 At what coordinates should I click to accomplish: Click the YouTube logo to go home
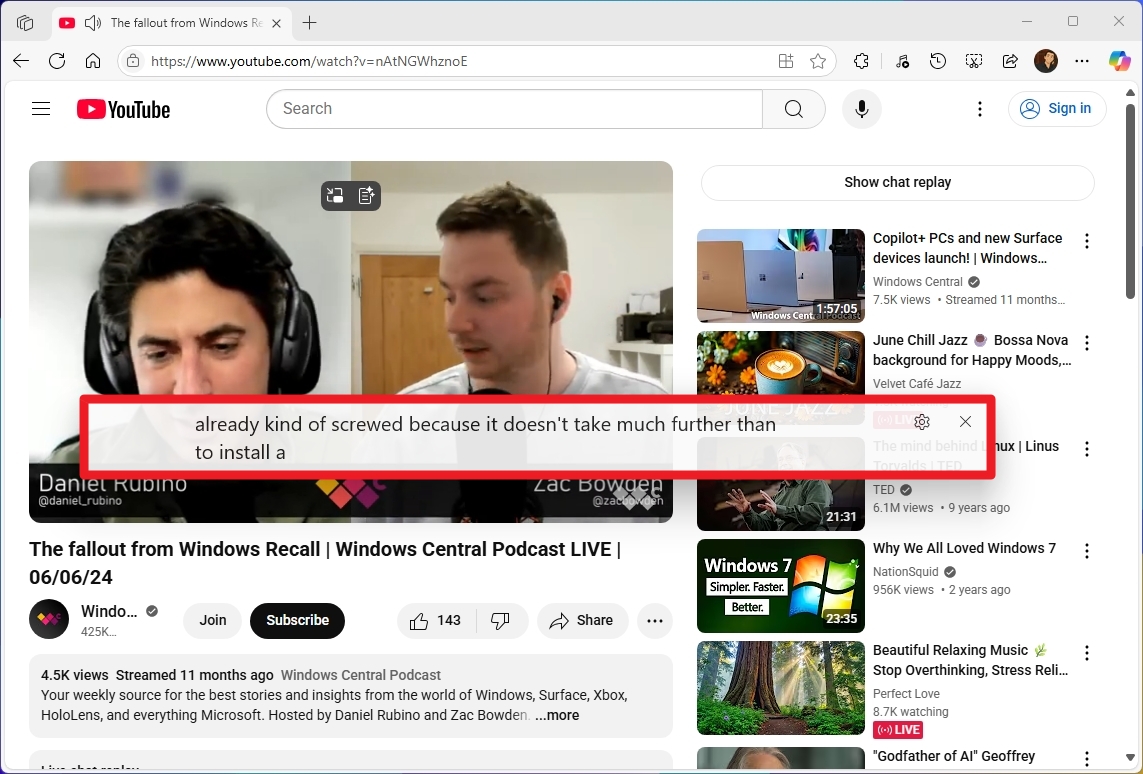pos(122,109)
